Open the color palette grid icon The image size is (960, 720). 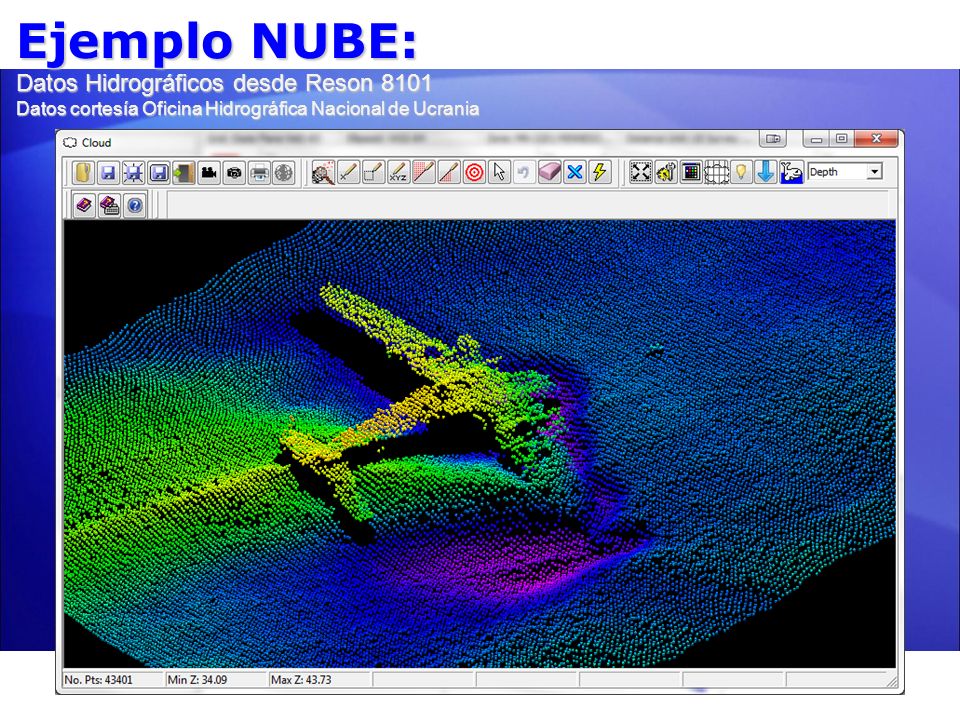coord(691,173)
